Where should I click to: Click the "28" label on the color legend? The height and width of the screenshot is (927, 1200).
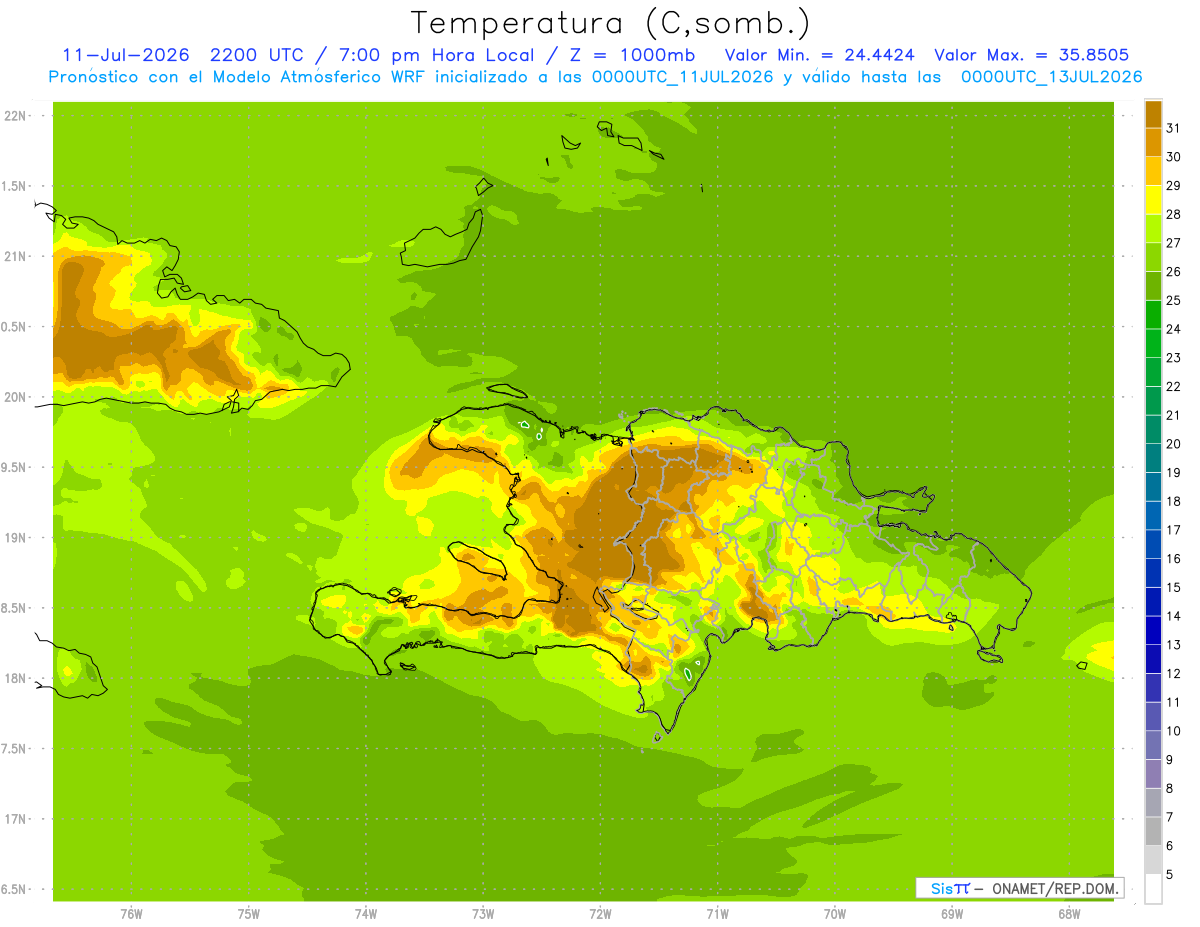[x=1173, y=214]
